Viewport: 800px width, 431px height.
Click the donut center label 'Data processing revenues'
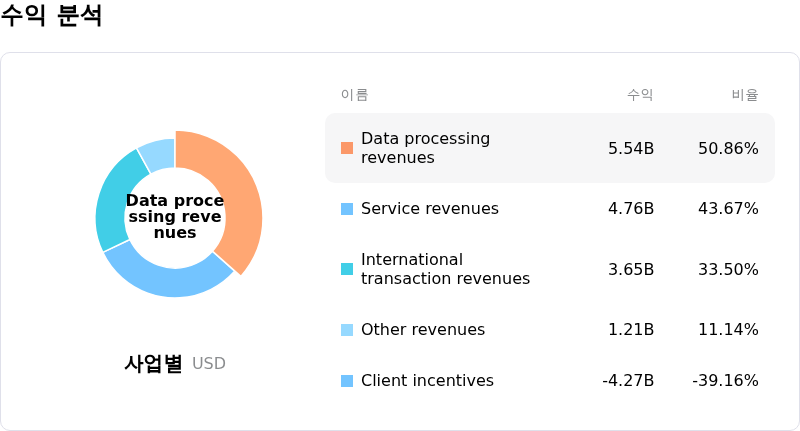tap(175, 216)
